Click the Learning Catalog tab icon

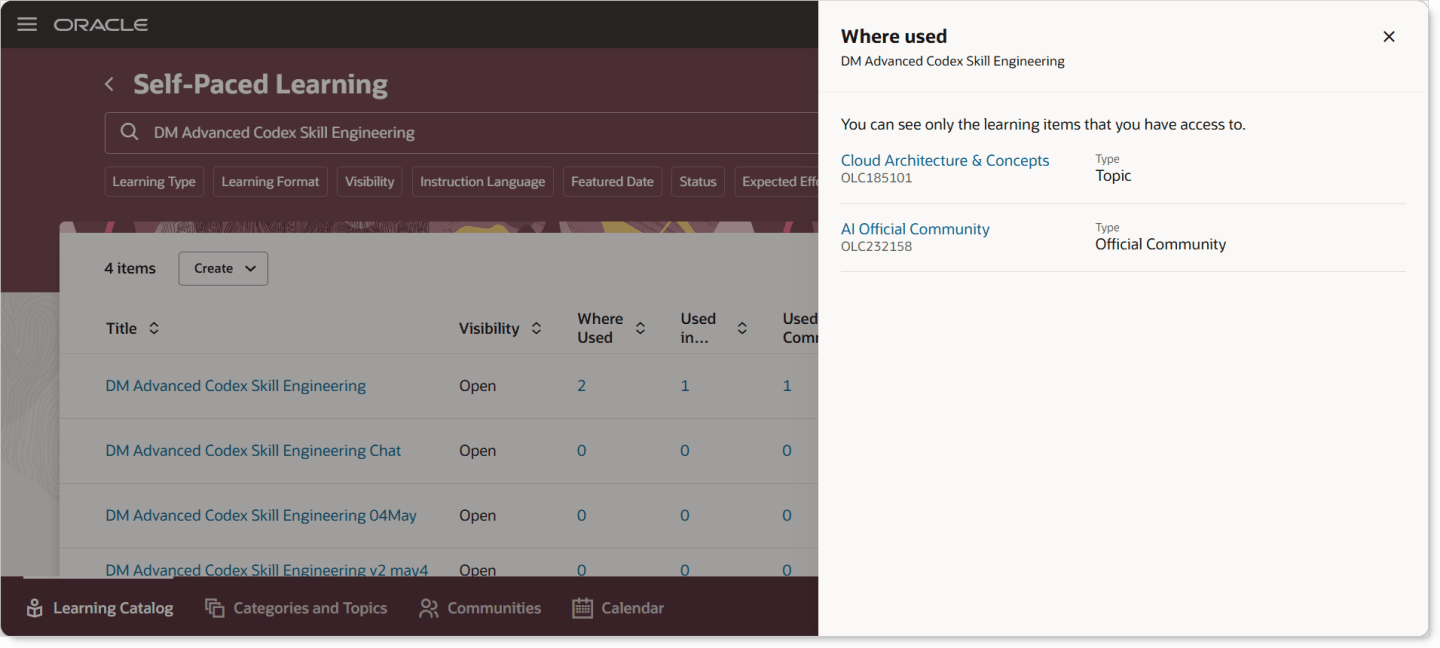click(x=35, y=608)
